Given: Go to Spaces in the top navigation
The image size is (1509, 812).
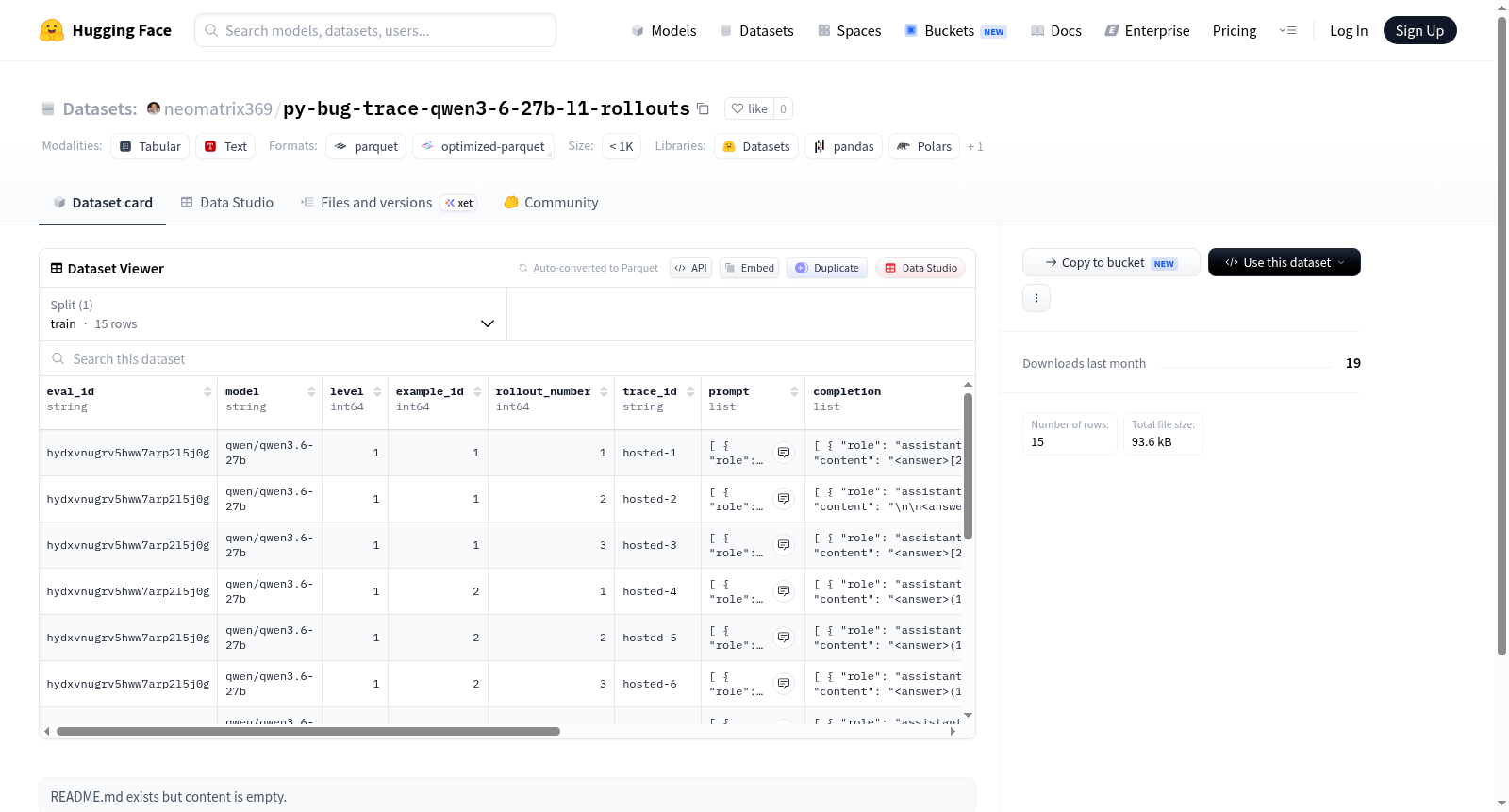Looking at the screenshot, I should [x=850, y=30].
